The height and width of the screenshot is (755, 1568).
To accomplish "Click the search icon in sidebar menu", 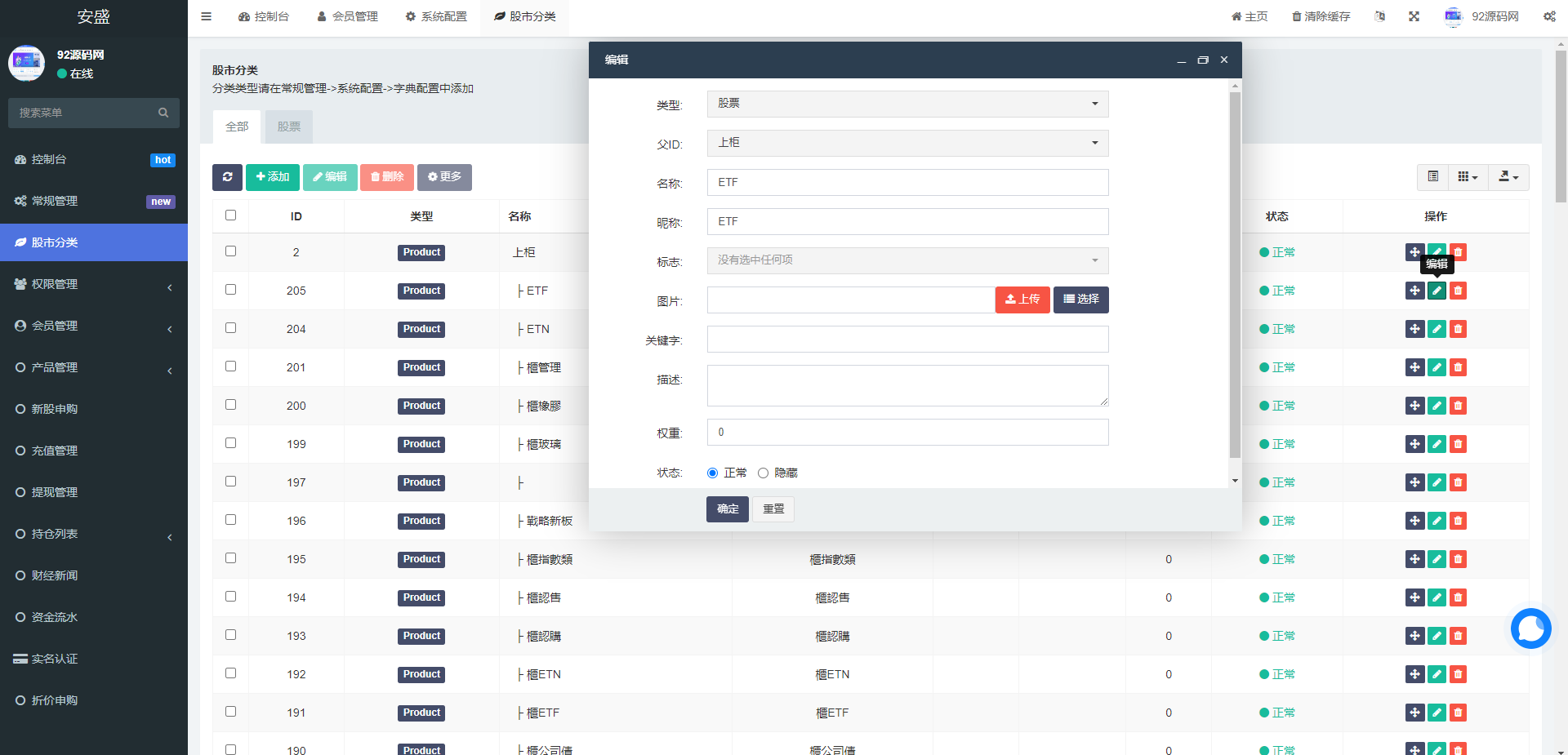I will point(163,113).
